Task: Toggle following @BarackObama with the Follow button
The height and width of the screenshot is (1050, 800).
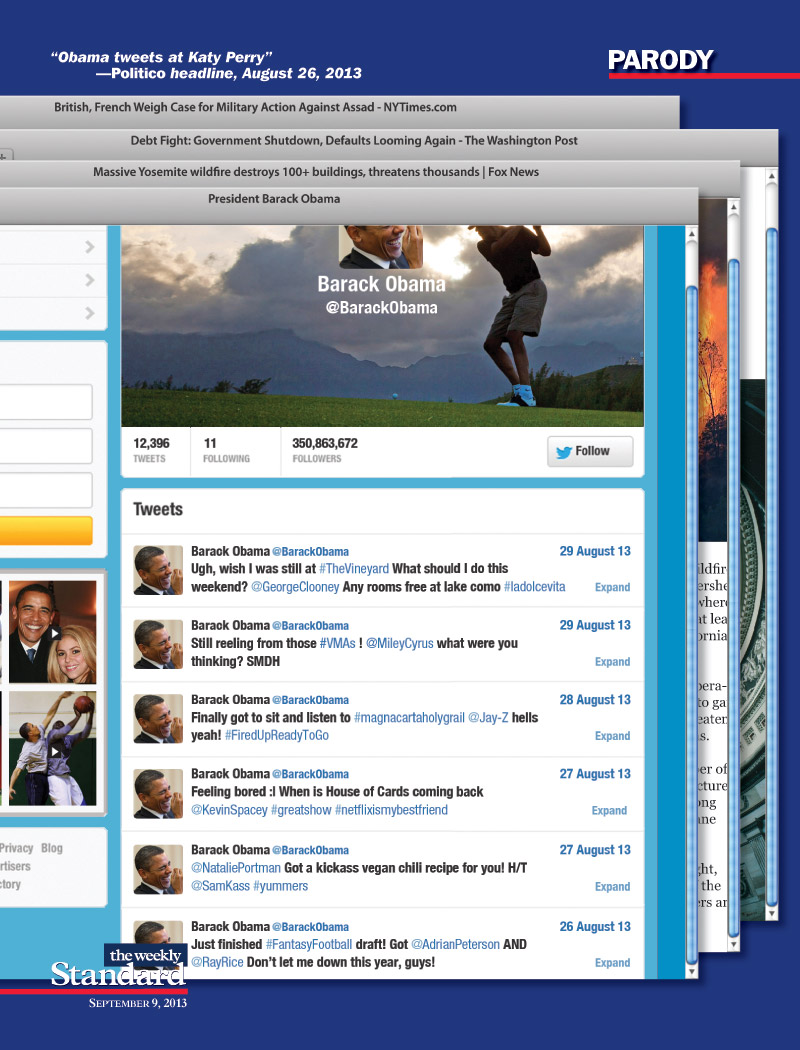Action: pyautogui.click(x=590, y=451)
